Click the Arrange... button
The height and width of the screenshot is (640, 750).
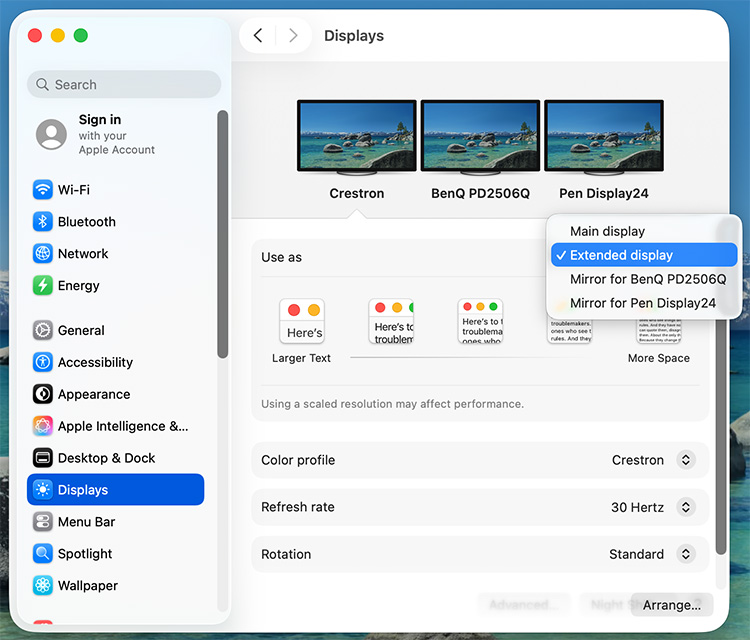tap(672, 605)
